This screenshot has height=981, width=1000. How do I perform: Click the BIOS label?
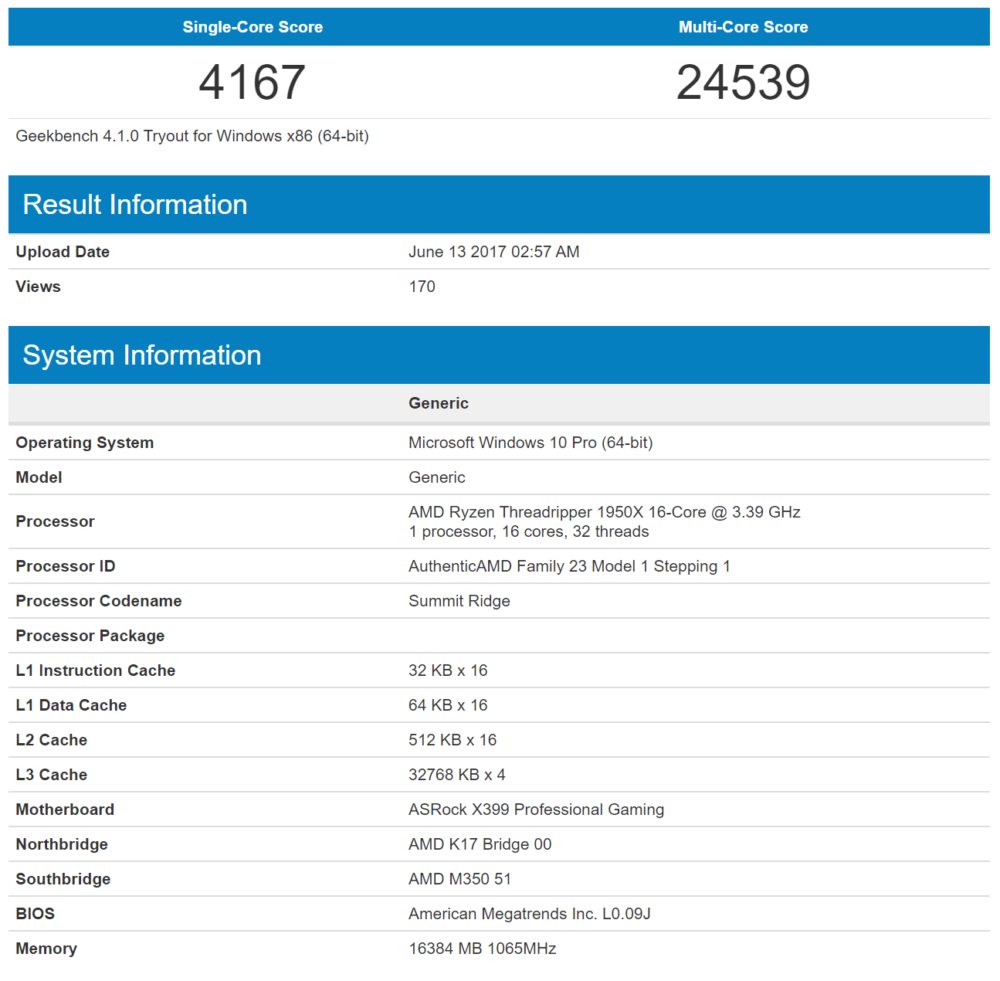(x=34, y=913)
